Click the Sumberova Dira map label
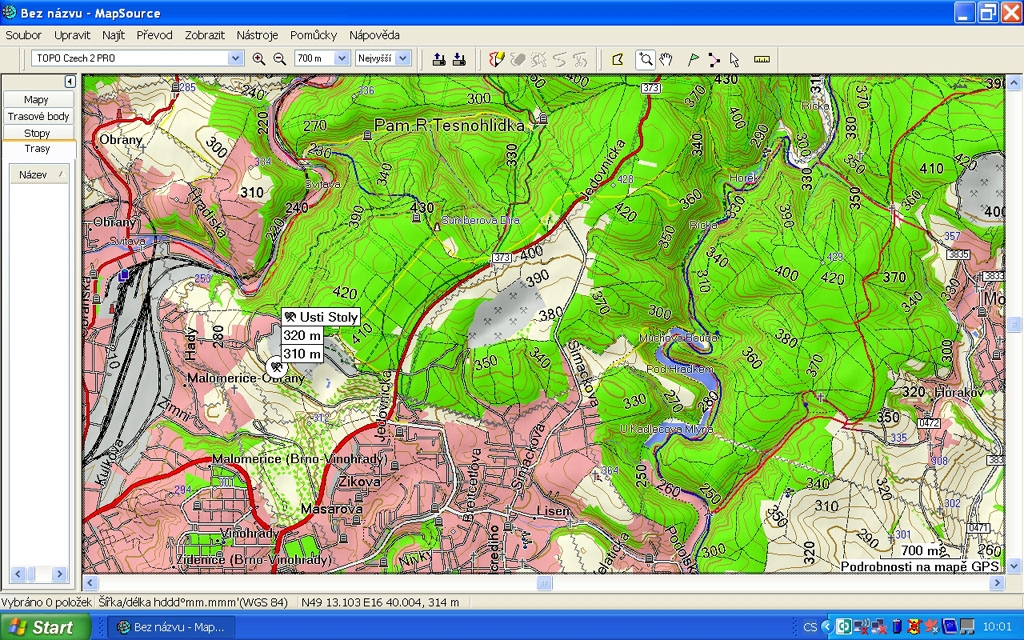This screenshot has height=640, width=1024. pyautogui.click(x=481, y=220)
